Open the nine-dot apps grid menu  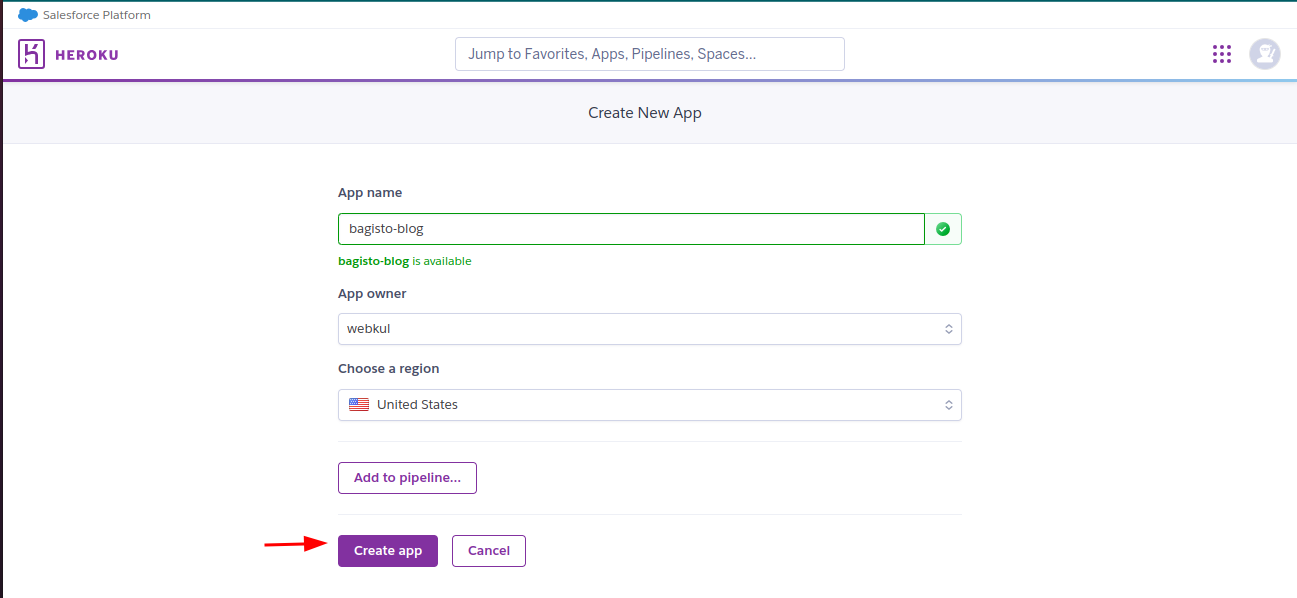(x=1222, y=54)
